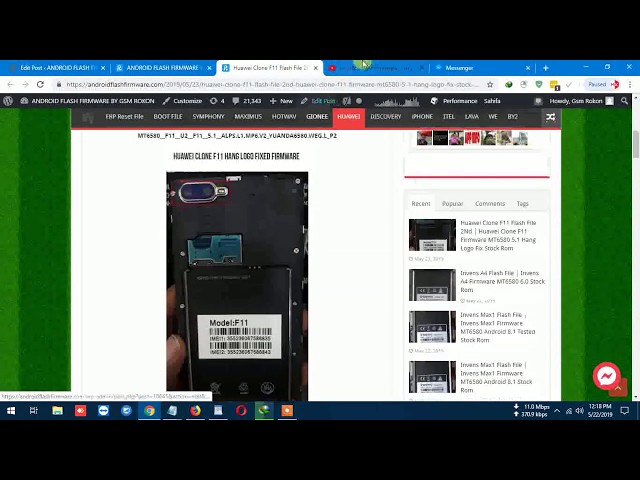
Task: Click the address bar URL field
Action: (x=271, y=84)
